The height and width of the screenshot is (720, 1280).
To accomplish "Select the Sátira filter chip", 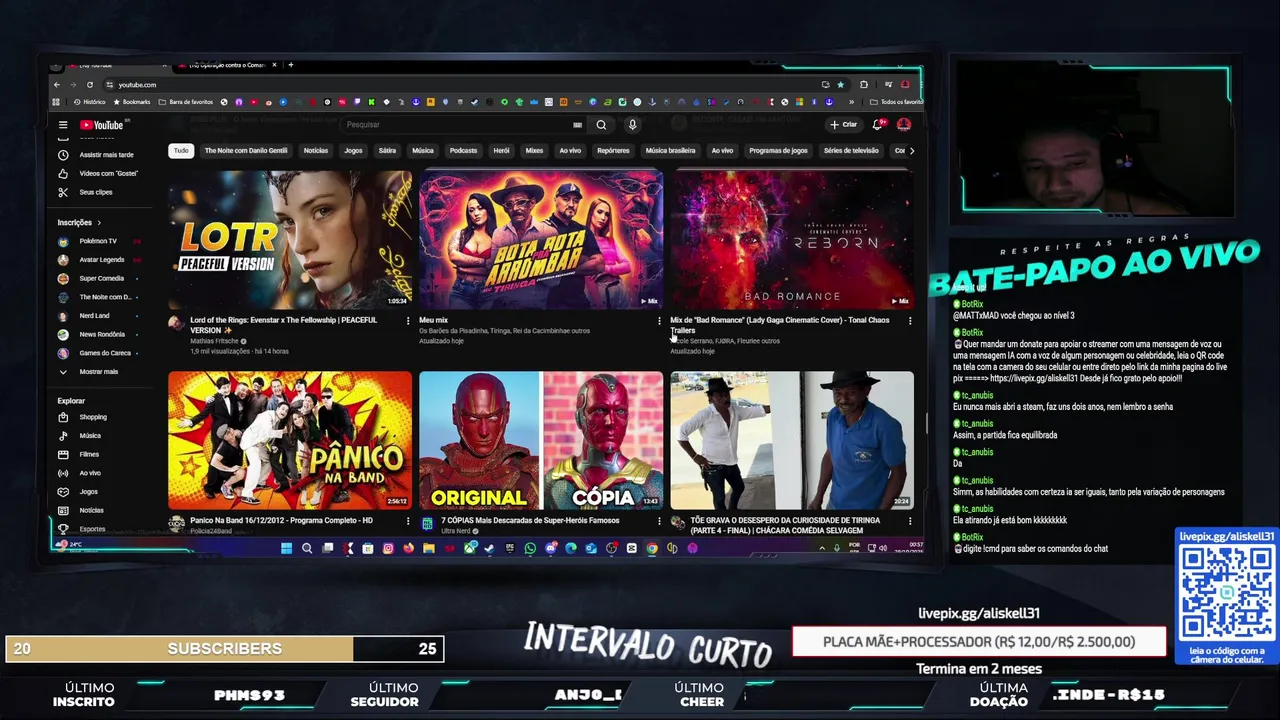I will (387, 151).
